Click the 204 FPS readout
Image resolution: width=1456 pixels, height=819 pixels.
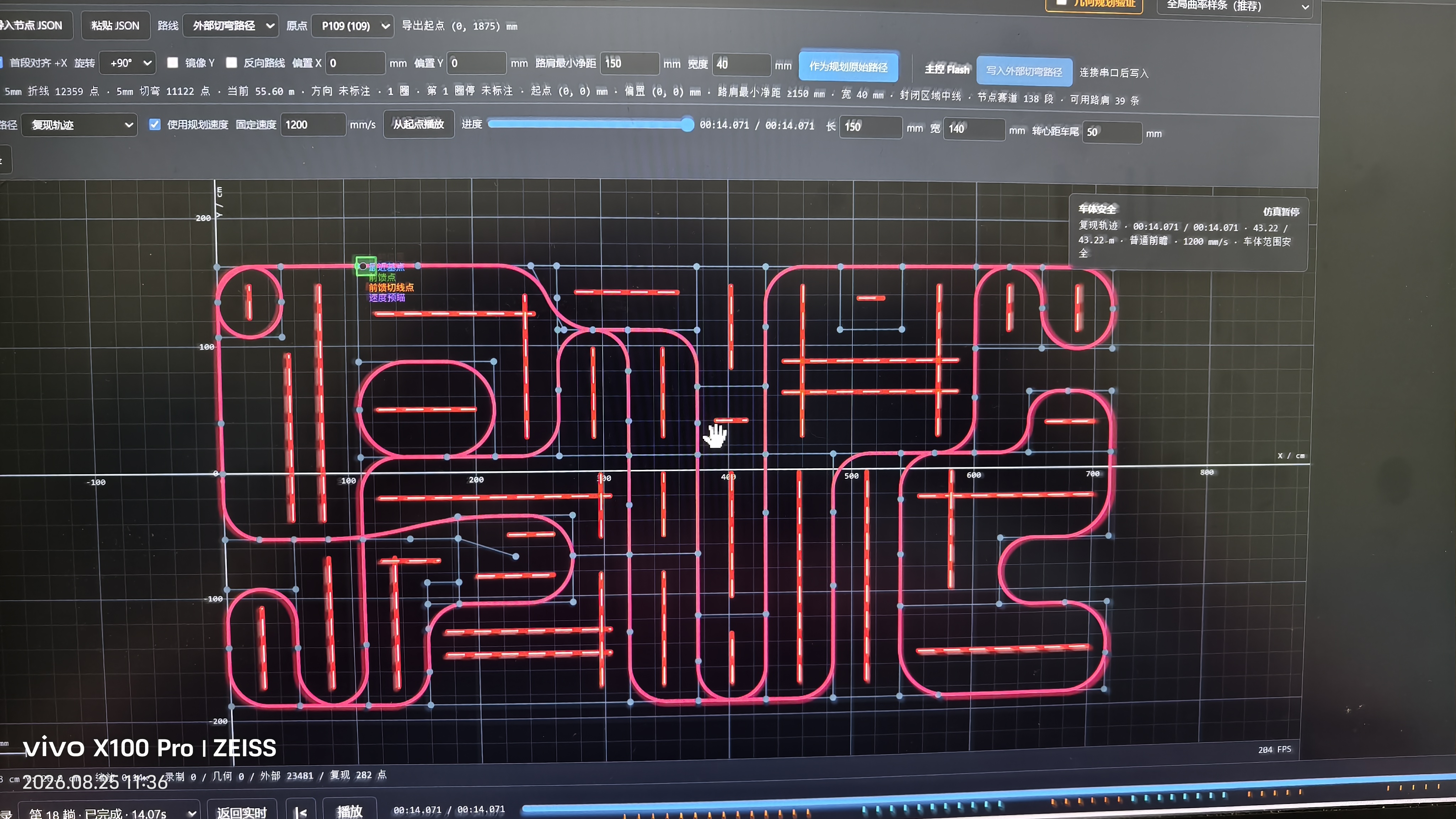click(x=1275, y=749)
